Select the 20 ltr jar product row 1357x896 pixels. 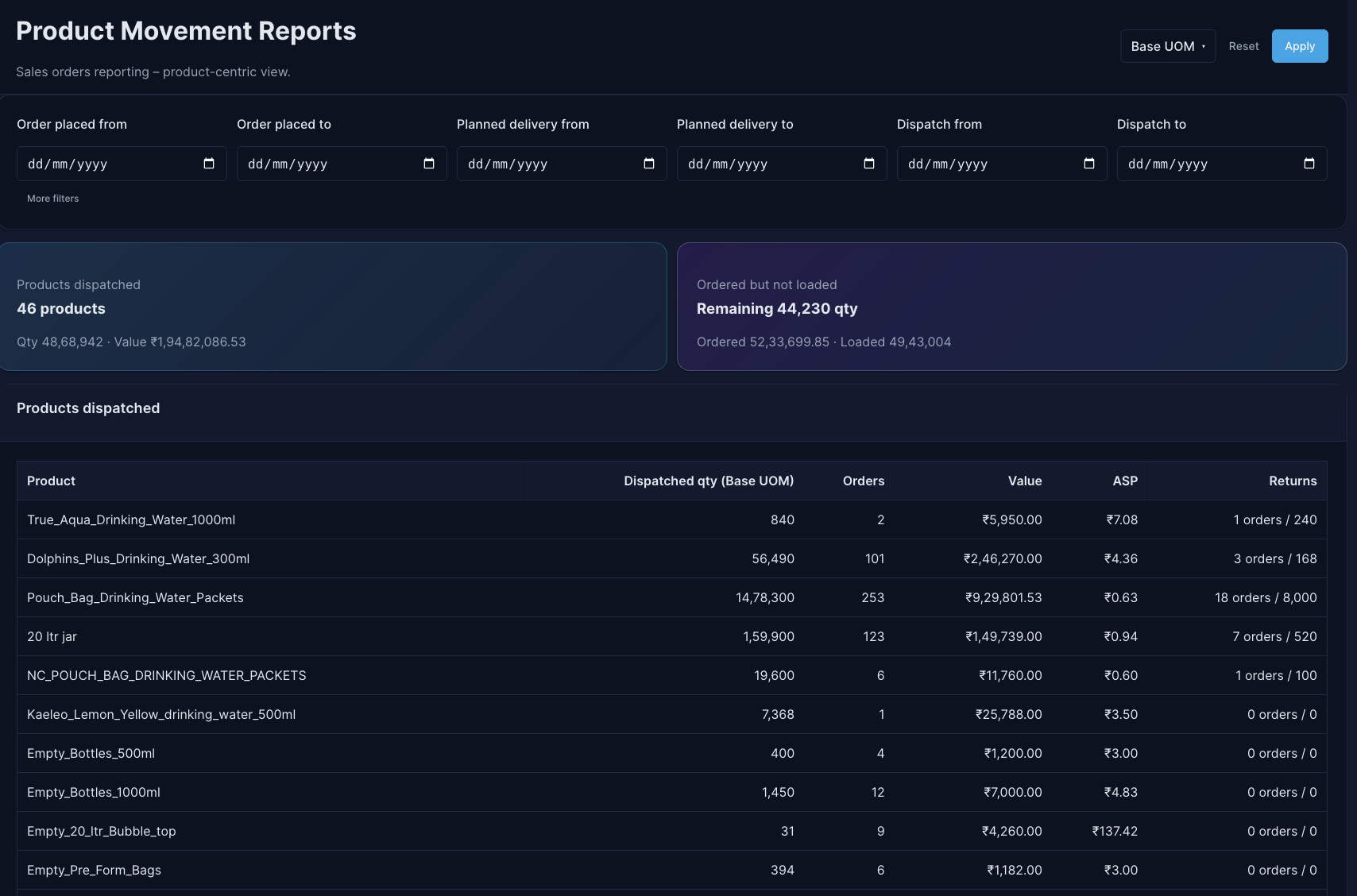pos(671,636)
